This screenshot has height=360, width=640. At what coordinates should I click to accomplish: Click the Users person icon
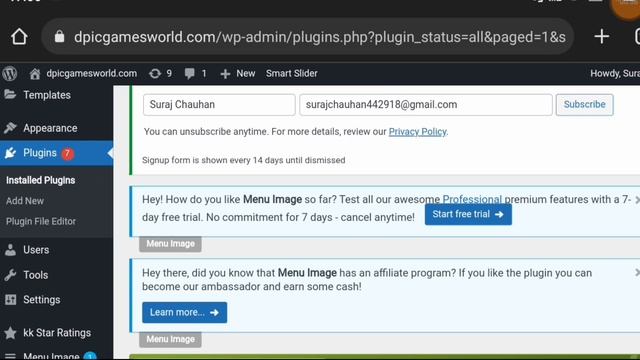click(10, 250)
